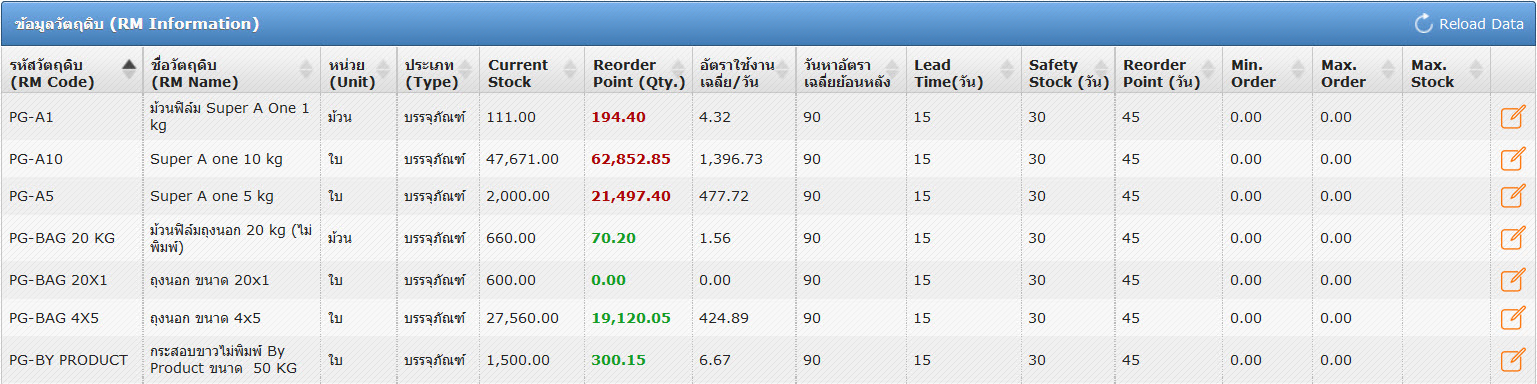Select the PG-BY PRODUCT code cell
Image resolution: width=1537 pixels, height=384 pixels.
point(72,360)
